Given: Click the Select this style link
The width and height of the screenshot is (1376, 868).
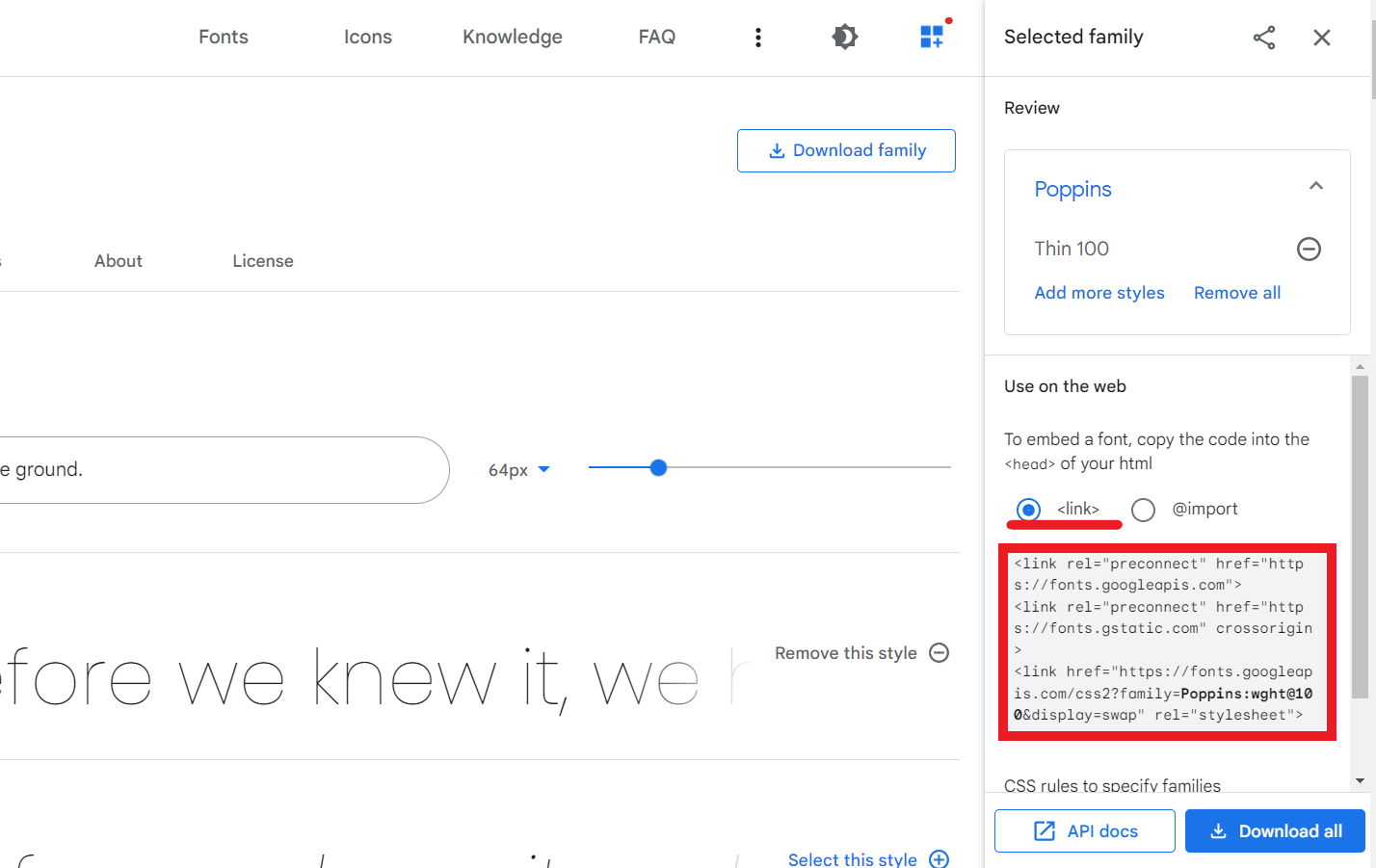Looking at the screenshot, I should 853,859.
